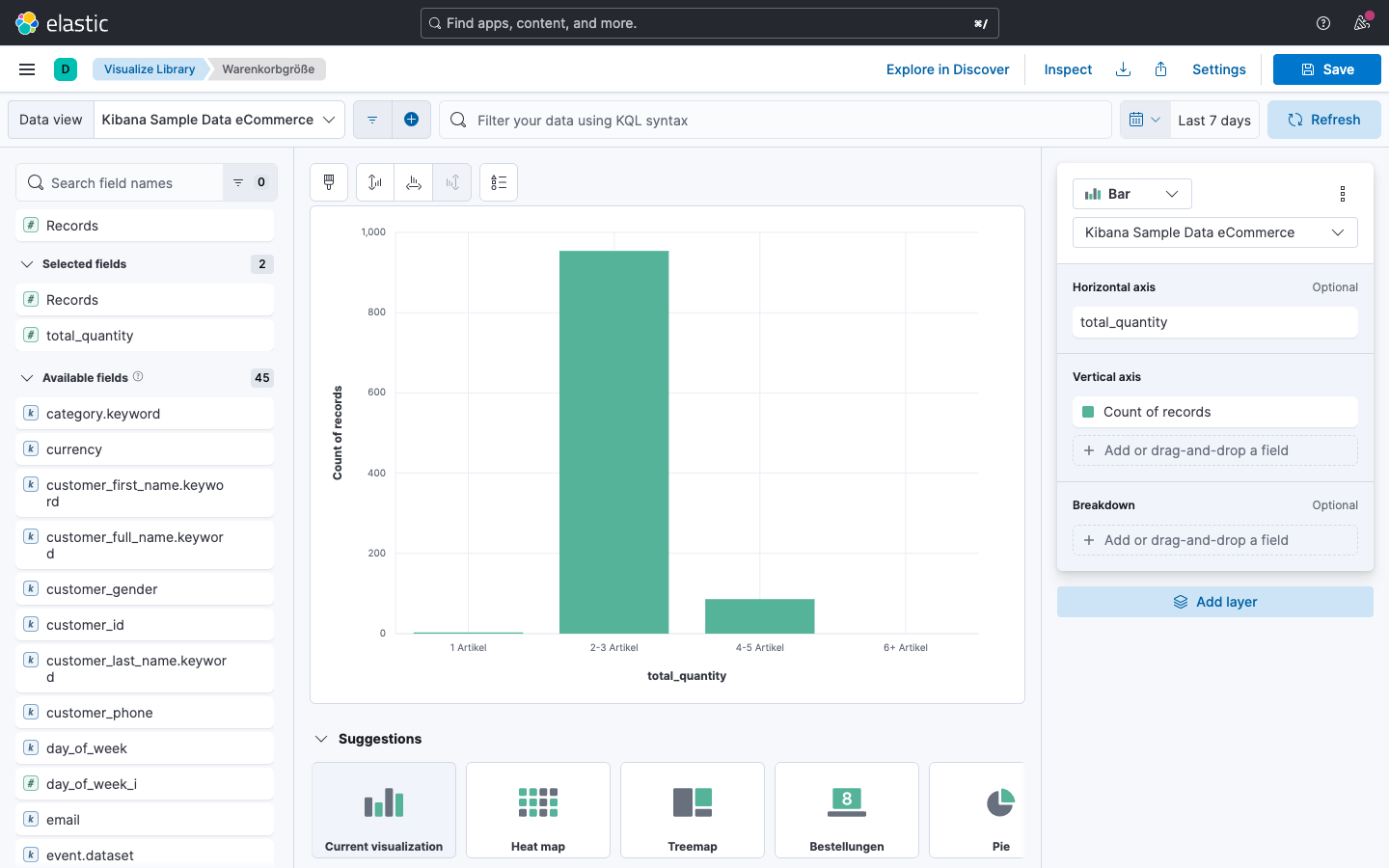This screenshot has width=1389, height=868.
Task: Collapse the Suggestions section
Action: (321, 739)
